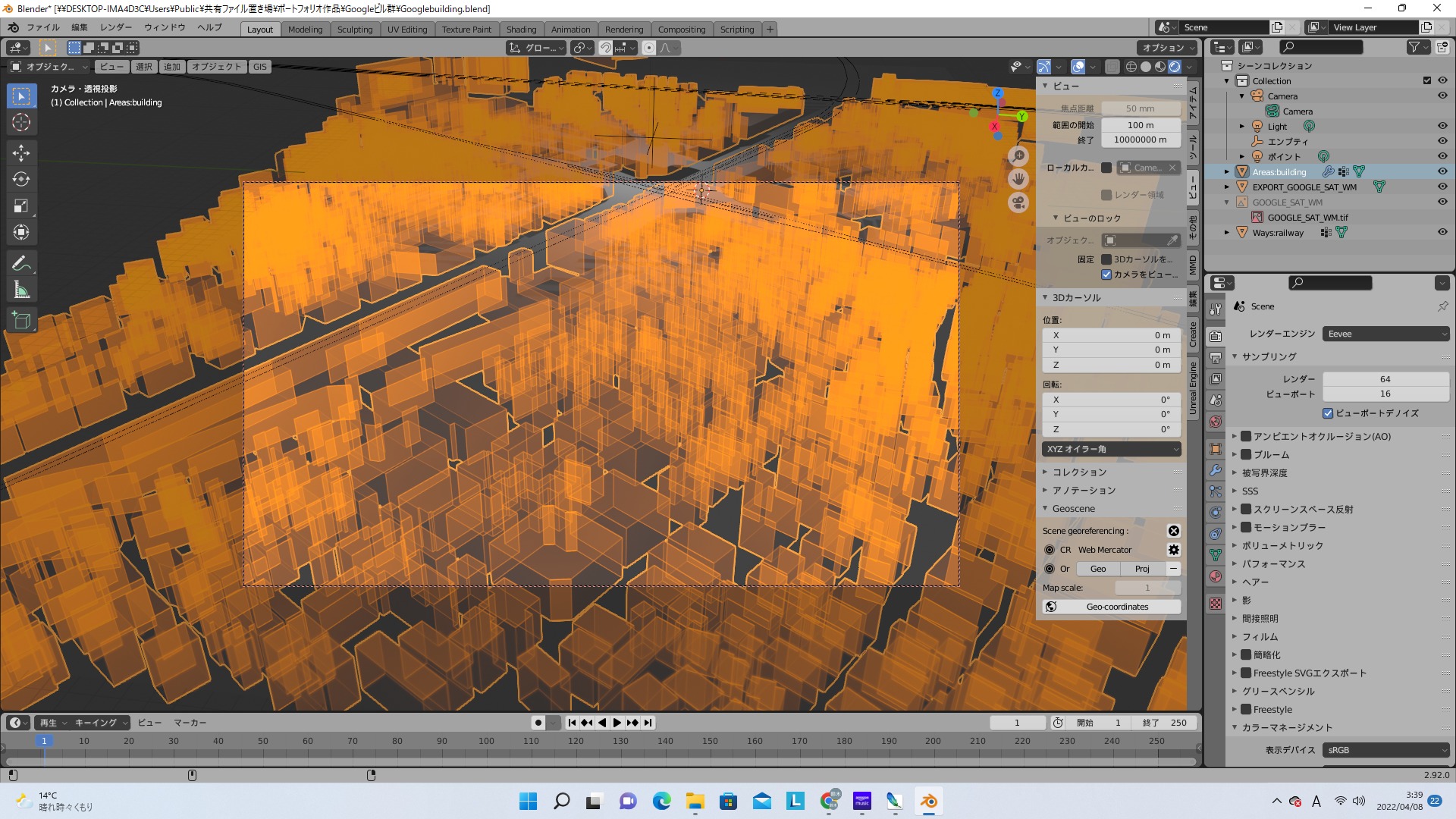Switch to the Shading workspace tab

(521, 29)
